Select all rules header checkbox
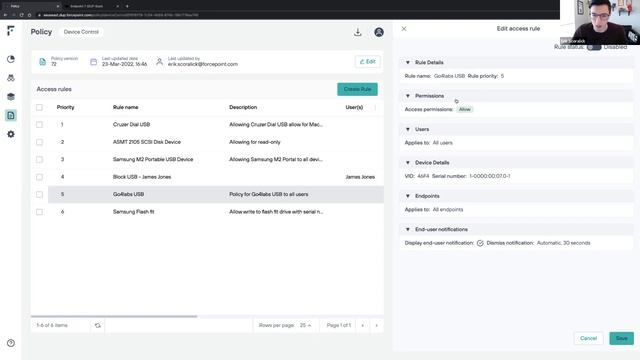 pyautogui.click(x=39, y=107)
